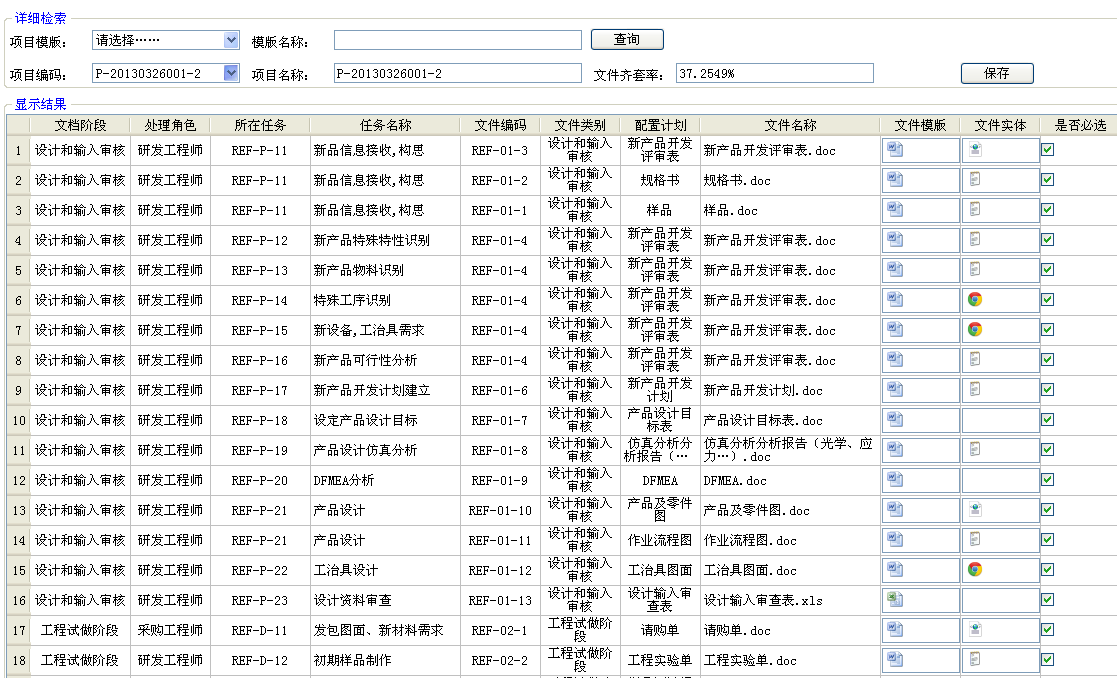The height and width of the screenshot is (678, 1117).
Task: Open Word template icon for 工治具图面.doc row
Action: pos(895,569)
